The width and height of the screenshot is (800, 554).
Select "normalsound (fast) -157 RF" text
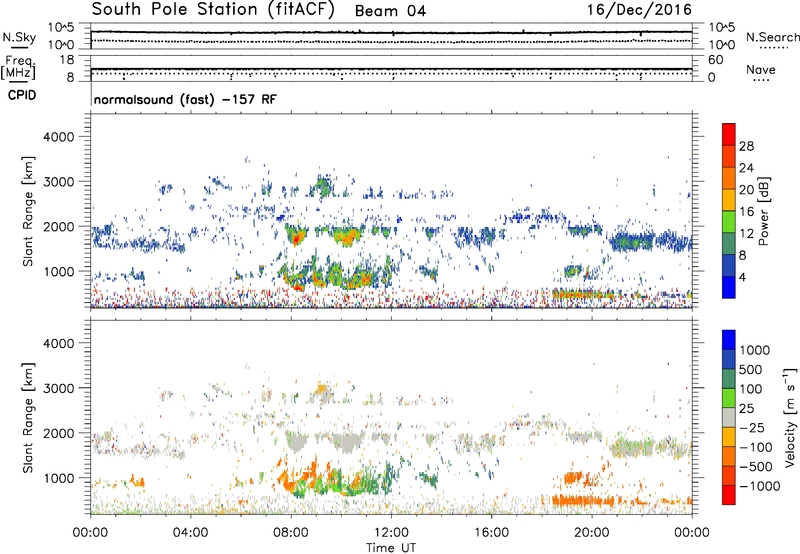185,99
